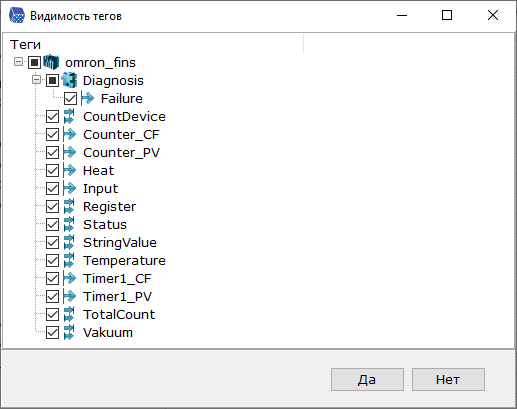Click the CountDevice bidirectional tag icon
This screenshot has width=517, height=409.
tap(69, 116)
